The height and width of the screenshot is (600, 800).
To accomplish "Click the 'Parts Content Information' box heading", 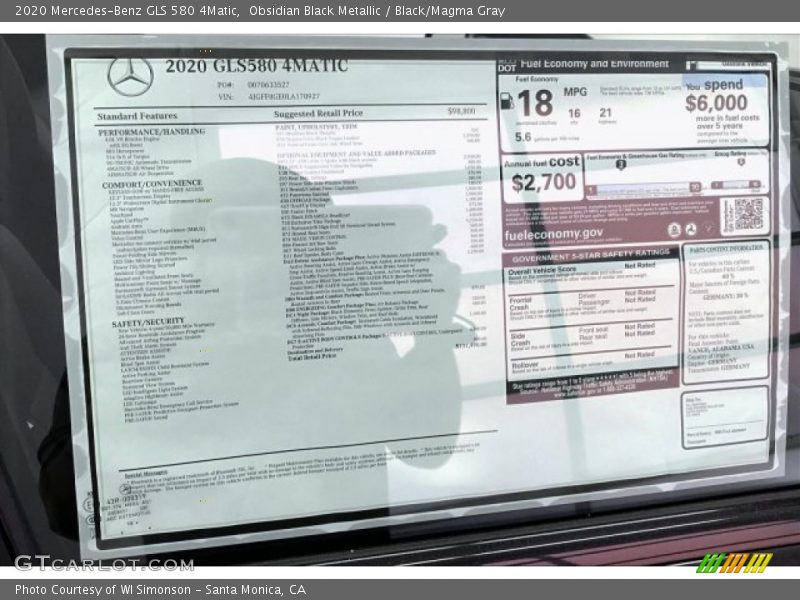I will coord(726,249).
